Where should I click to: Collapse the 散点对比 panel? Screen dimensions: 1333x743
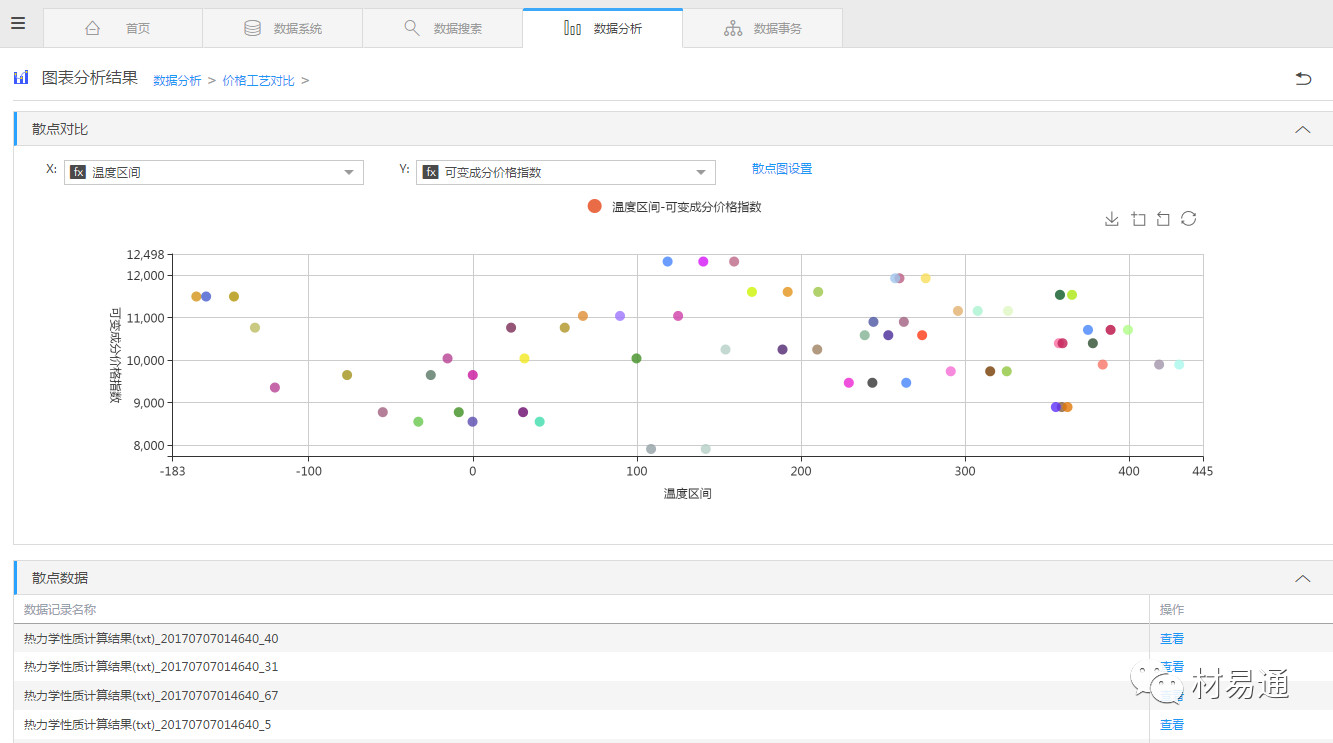(x=1302, y=129)
